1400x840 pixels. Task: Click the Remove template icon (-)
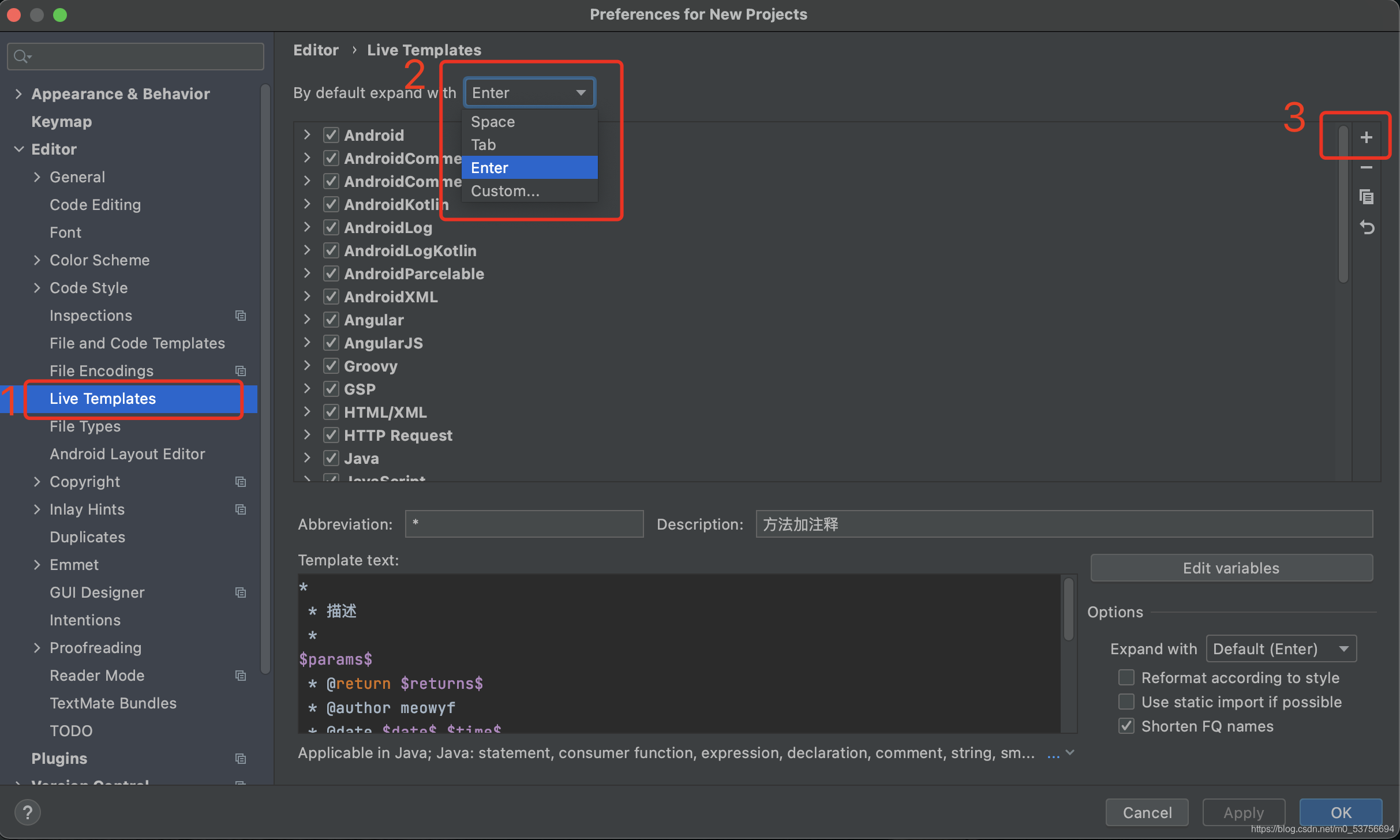coord(1366,168)
